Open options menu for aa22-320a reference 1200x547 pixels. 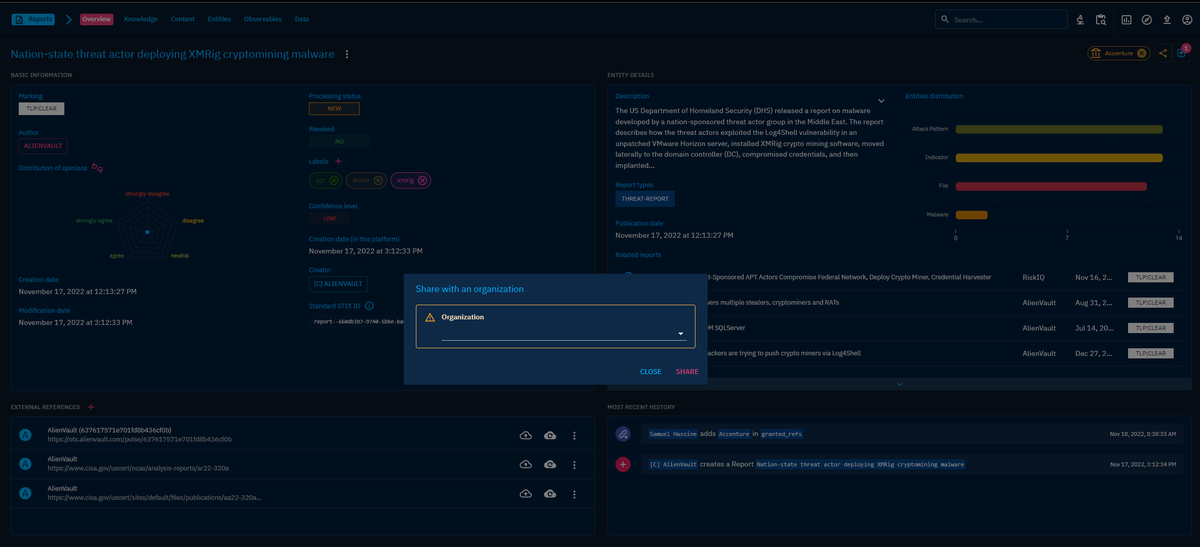(574, 493)
